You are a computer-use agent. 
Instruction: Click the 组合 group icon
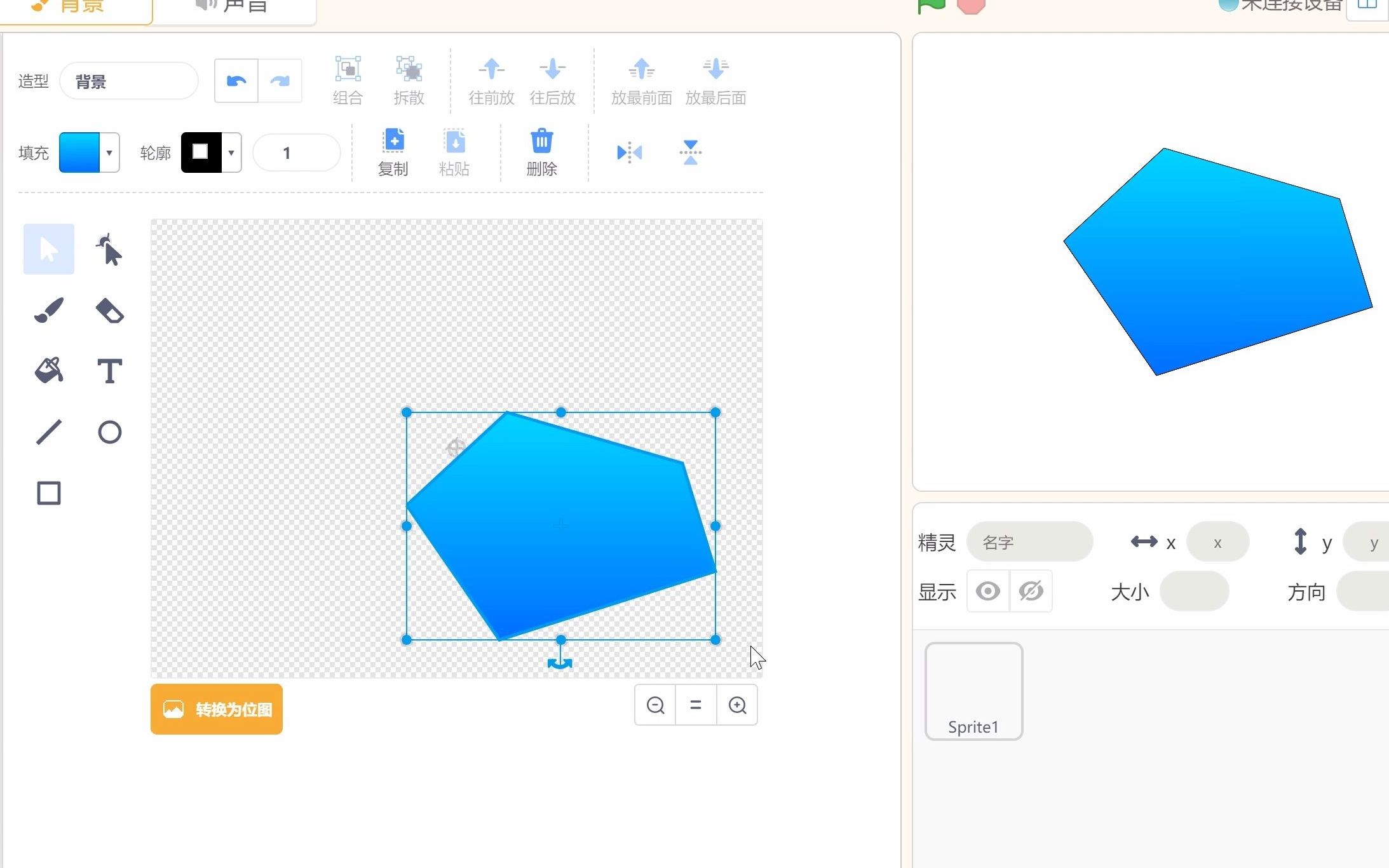(348, 69)
